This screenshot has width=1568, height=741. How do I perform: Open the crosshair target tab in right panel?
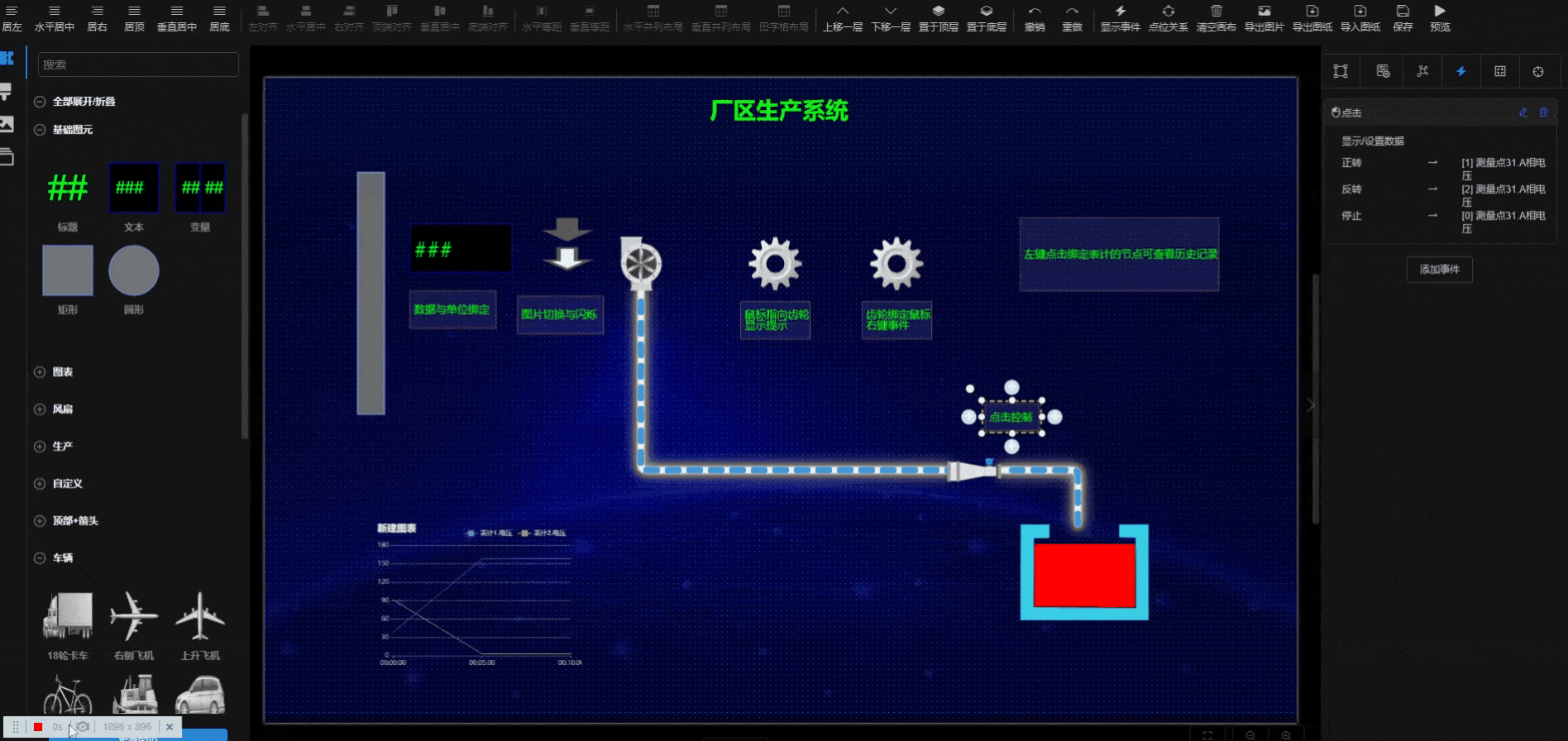tap(1538, 72)
